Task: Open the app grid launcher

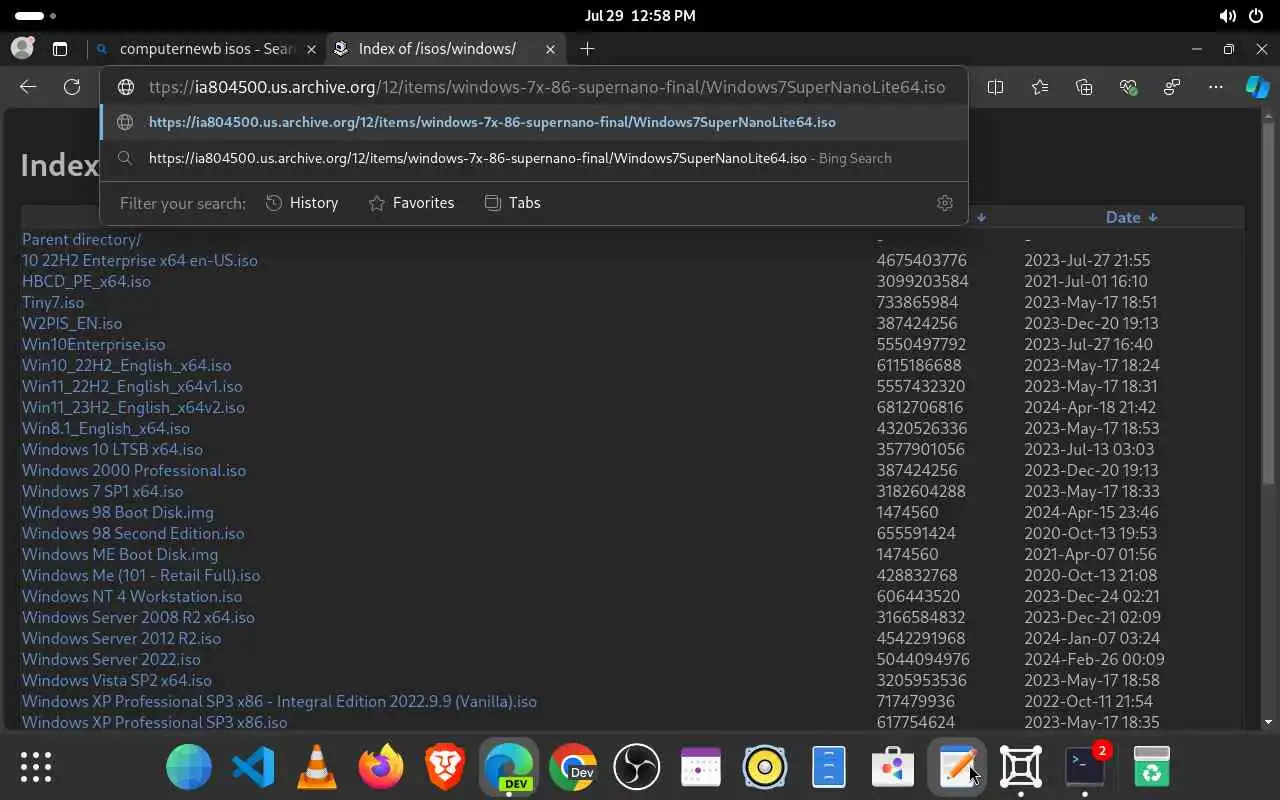Action: click(36, 767)
